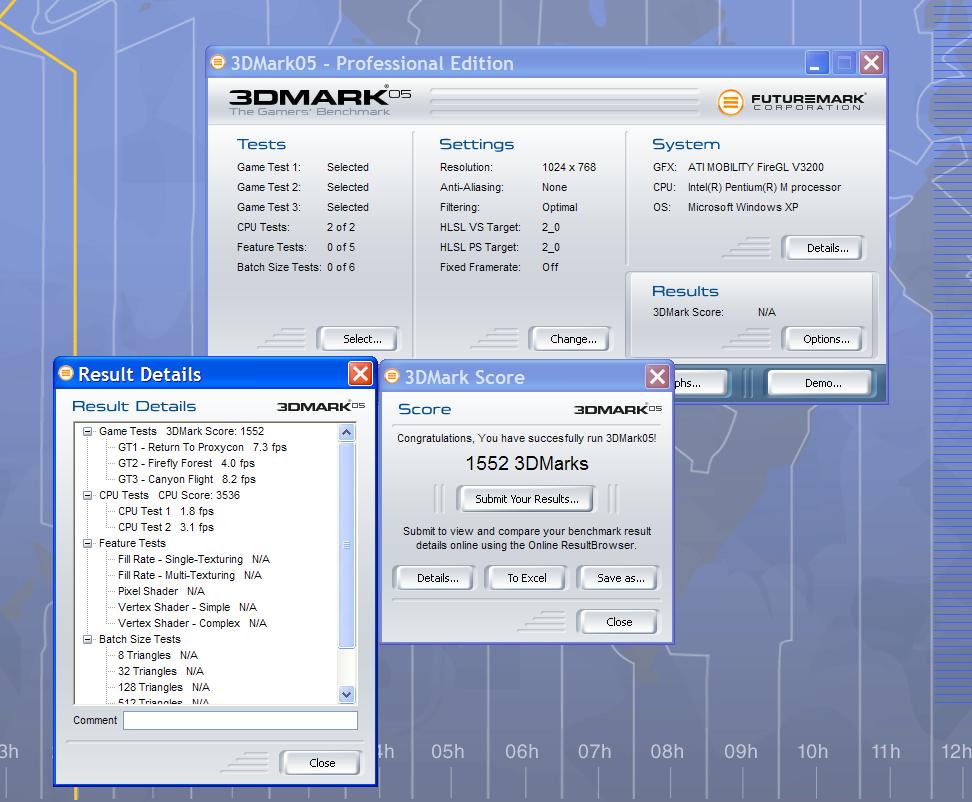
Task: Open the results Options... dialog
Action: click(823, 339)
